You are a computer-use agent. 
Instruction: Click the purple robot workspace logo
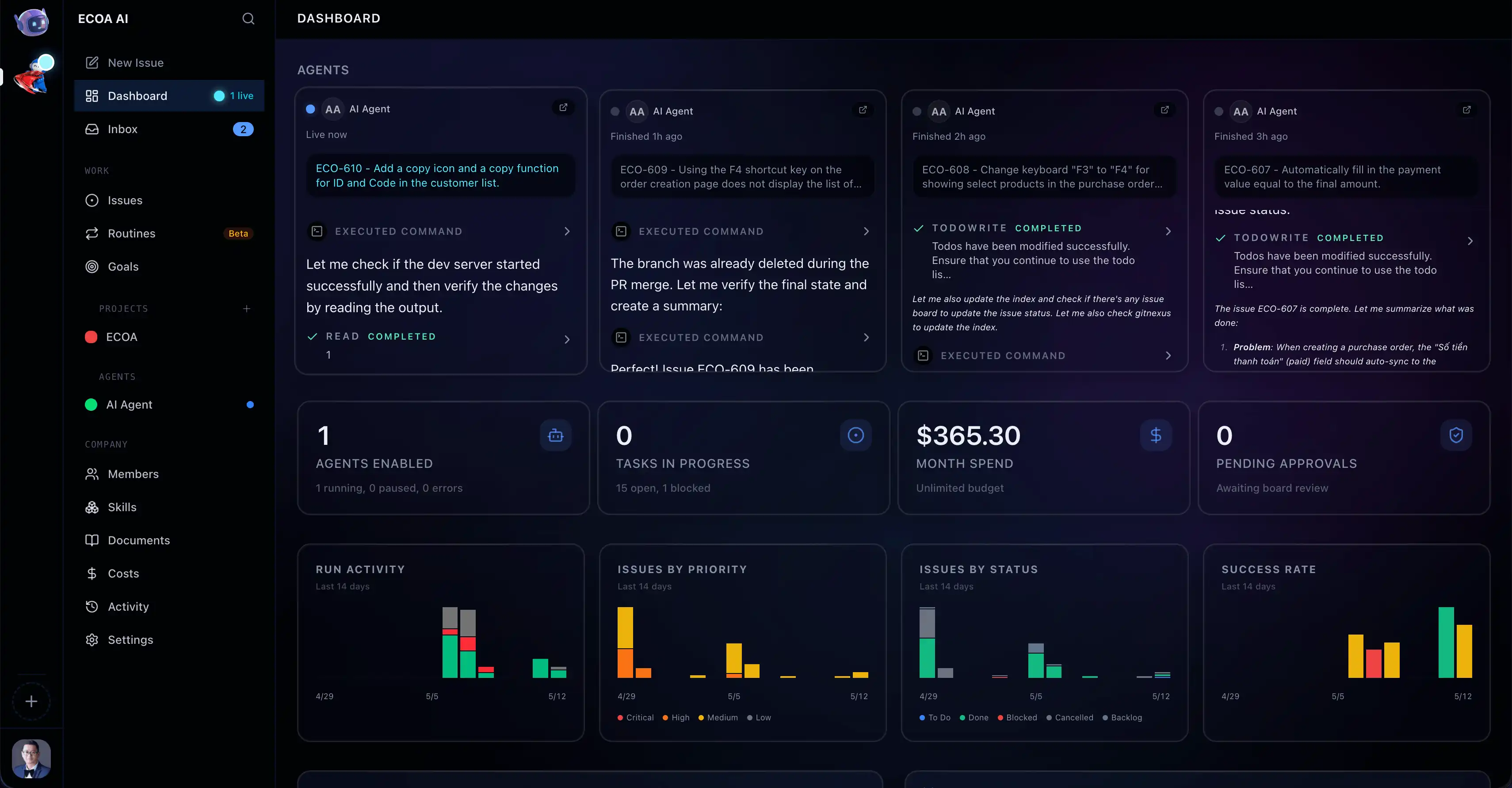click(32, 22)
